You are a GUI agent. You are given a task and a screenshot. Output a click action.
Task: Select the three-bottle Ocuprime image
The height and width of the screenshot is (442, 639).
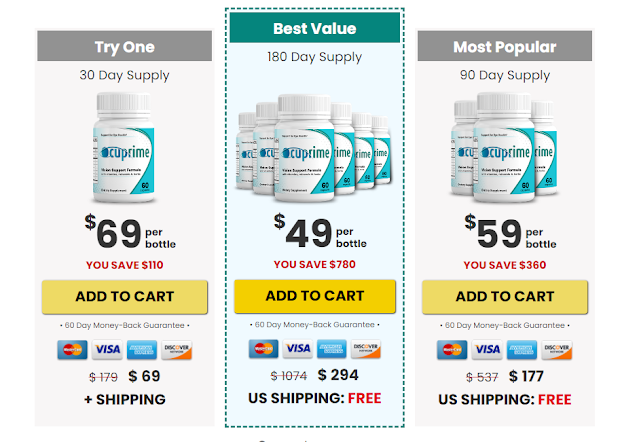pos(504,147)
